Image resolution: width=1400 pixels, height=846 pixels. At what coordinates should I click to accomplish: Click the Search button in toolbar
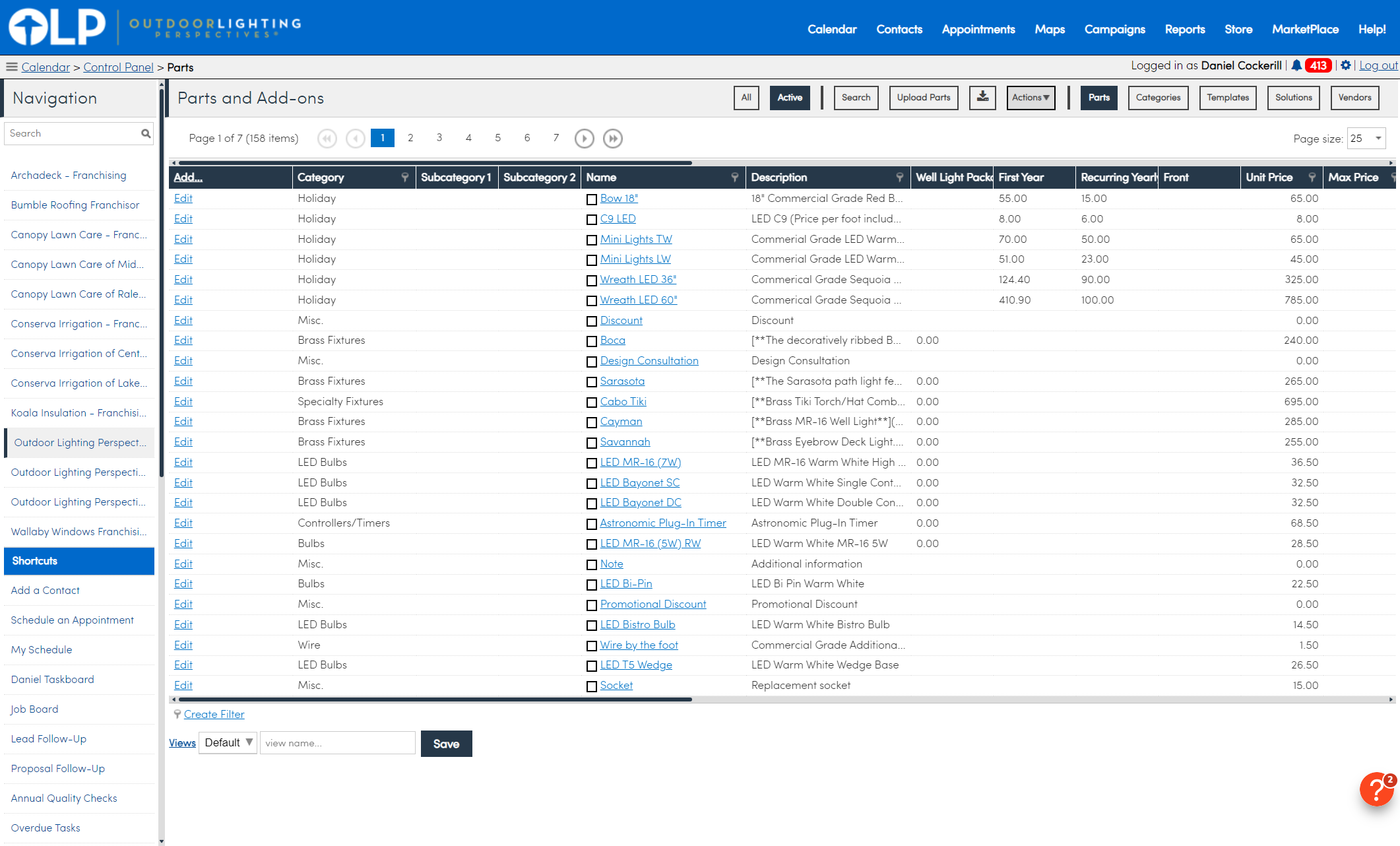pyautogui.click(x=856, y=98)
